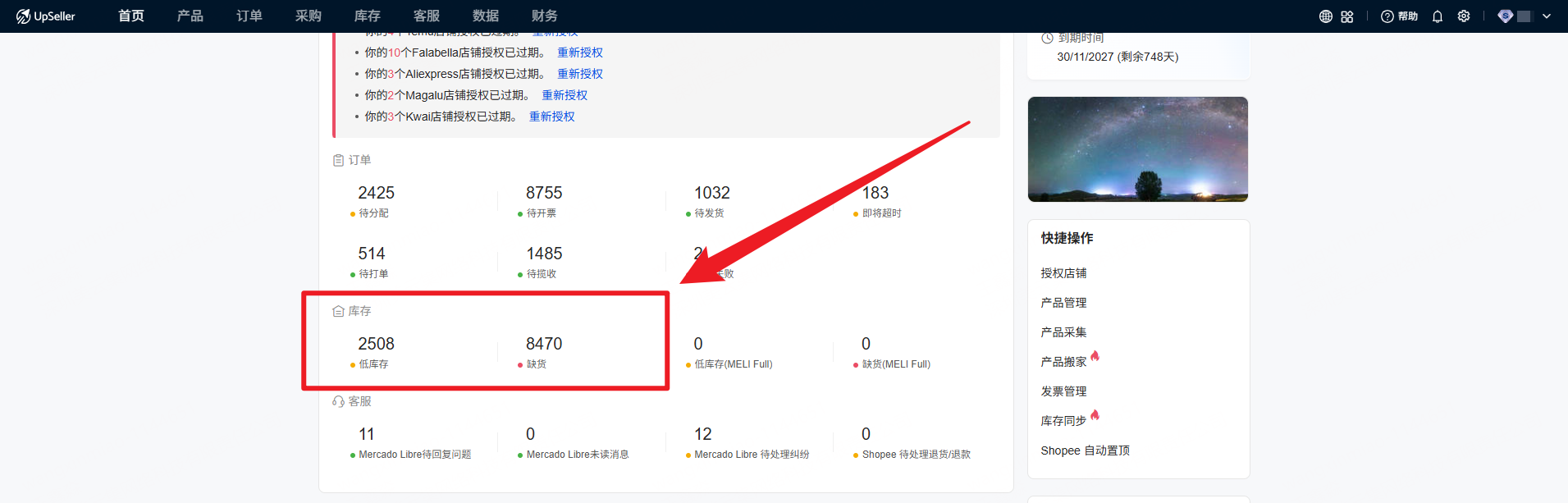The image size is (1568, 503).
Task: Click the diamond VIP badge icon
Action: 1505,16
